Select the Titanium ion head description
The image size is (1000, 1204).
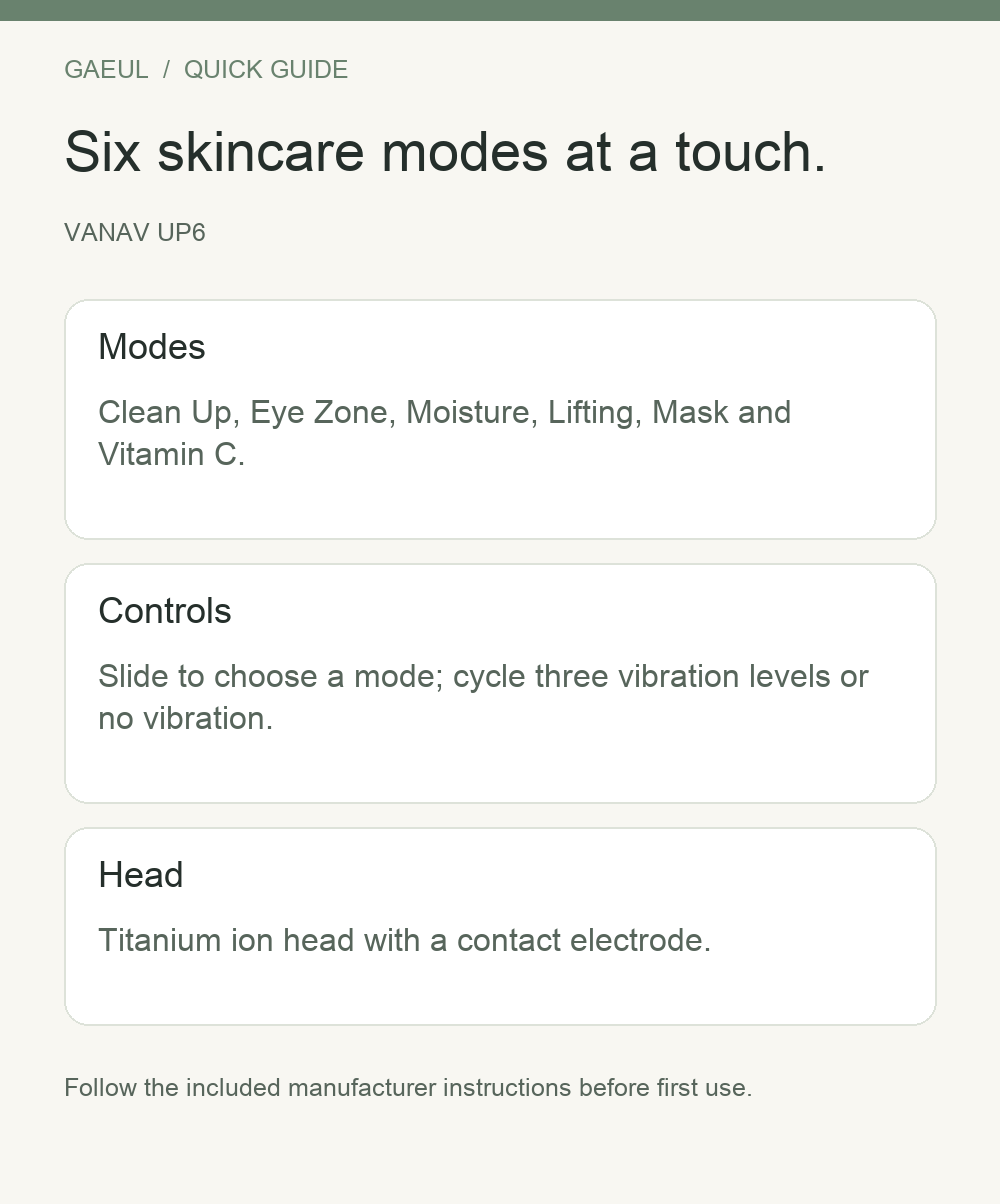click(x=405, y=941)
